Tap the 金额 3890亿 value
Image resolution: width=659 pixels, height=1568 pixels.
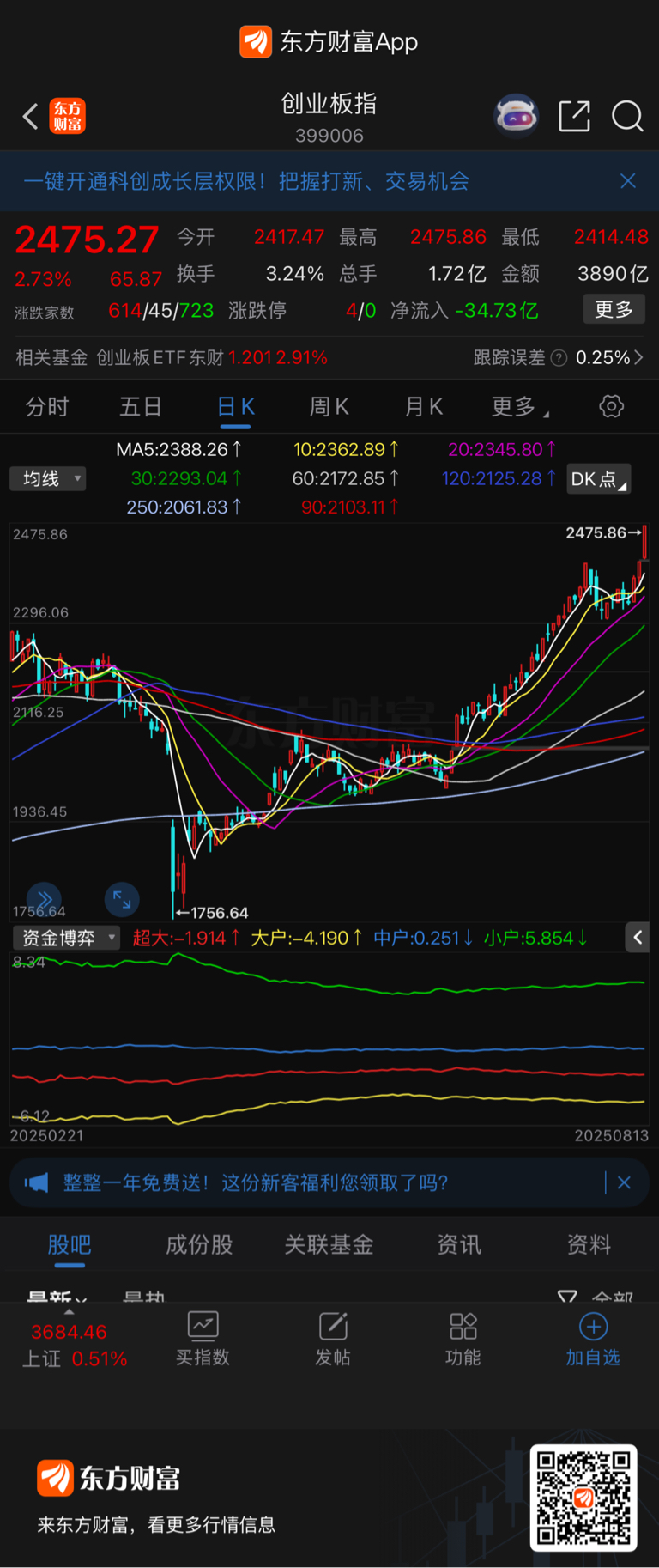pyautogui.click(x=613, y=274)
